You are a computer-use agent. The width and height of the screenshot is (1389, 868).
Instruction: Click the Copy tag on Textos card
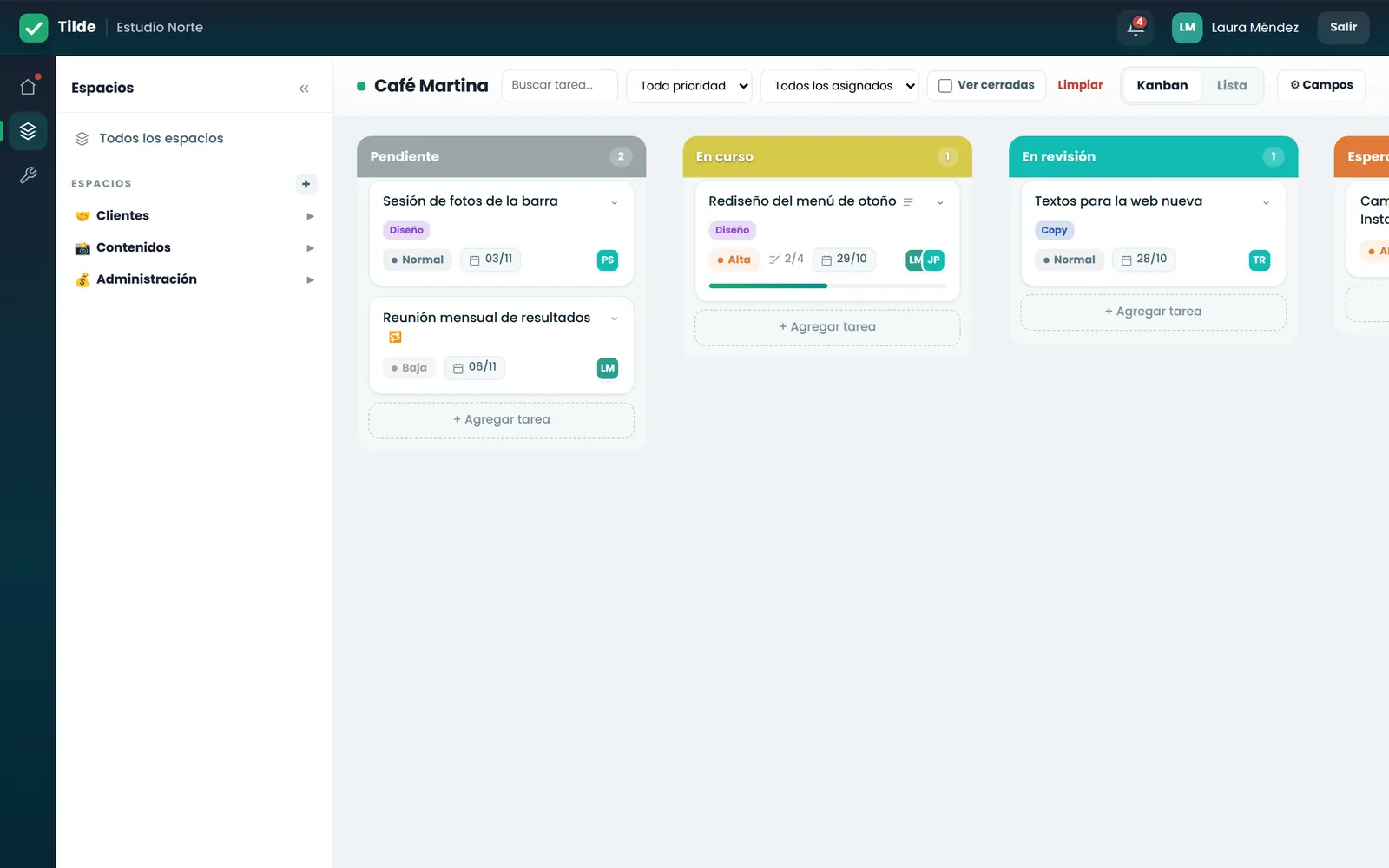1054,230
